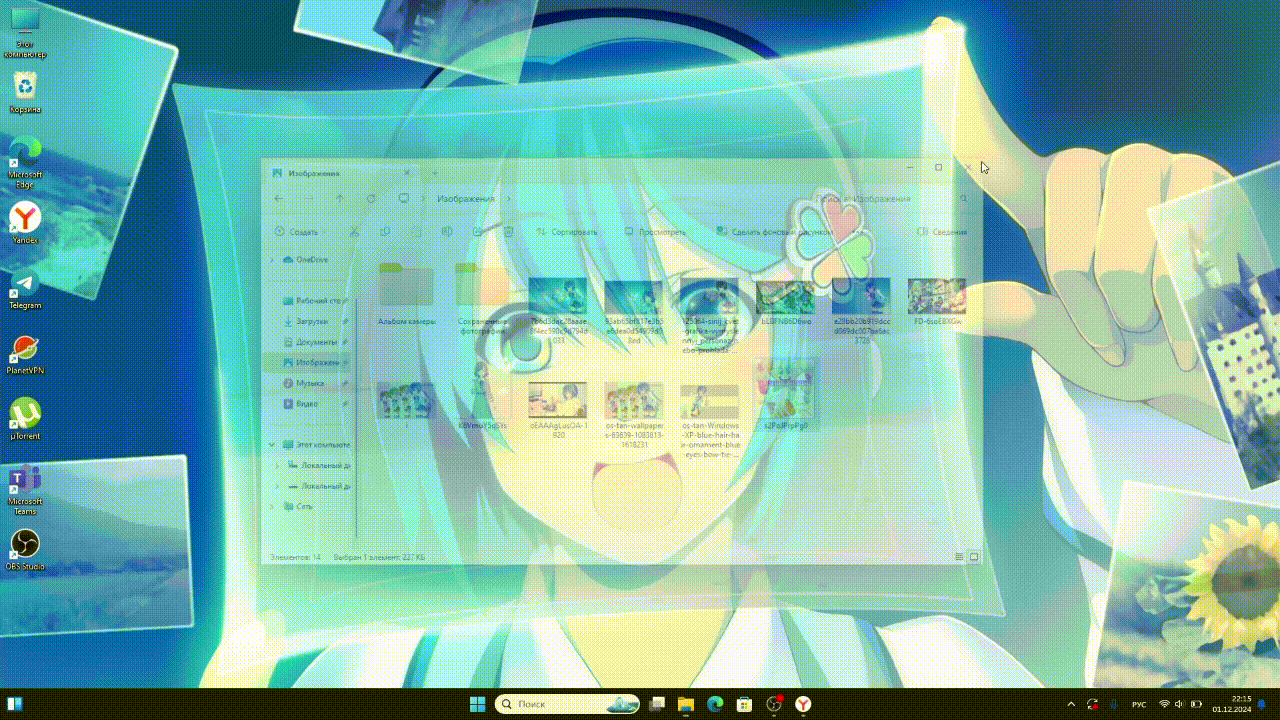Screen dimensions: 1280x720
Task: Open the notifications bell in the taskbar
Action: (x=1262, y=704)
